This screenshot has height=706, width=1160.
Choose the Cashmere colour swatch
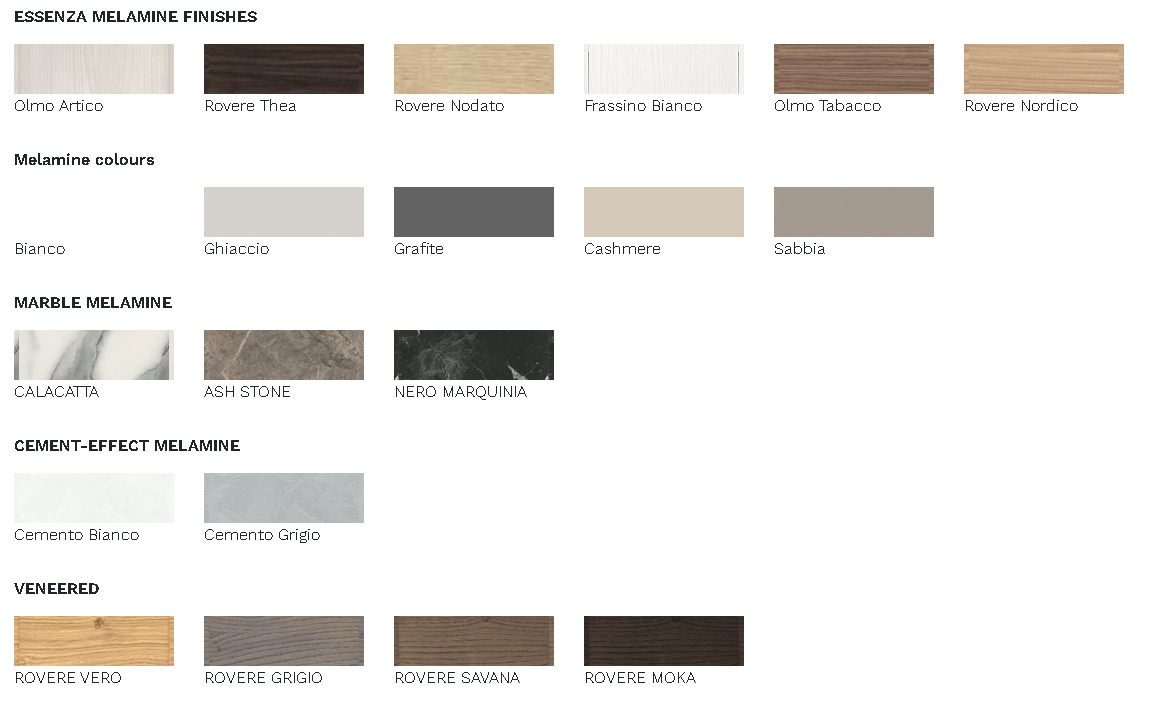(x=664, y=212)
